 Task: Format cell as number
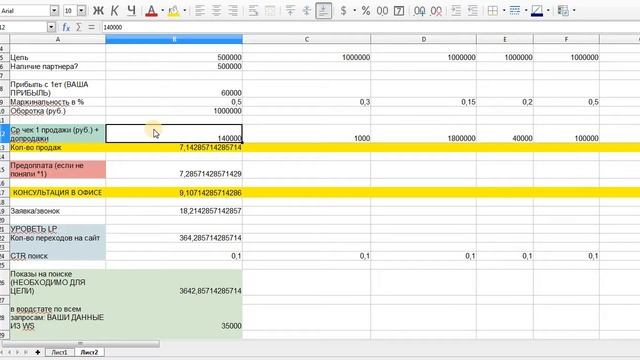[x=382, y=11]
